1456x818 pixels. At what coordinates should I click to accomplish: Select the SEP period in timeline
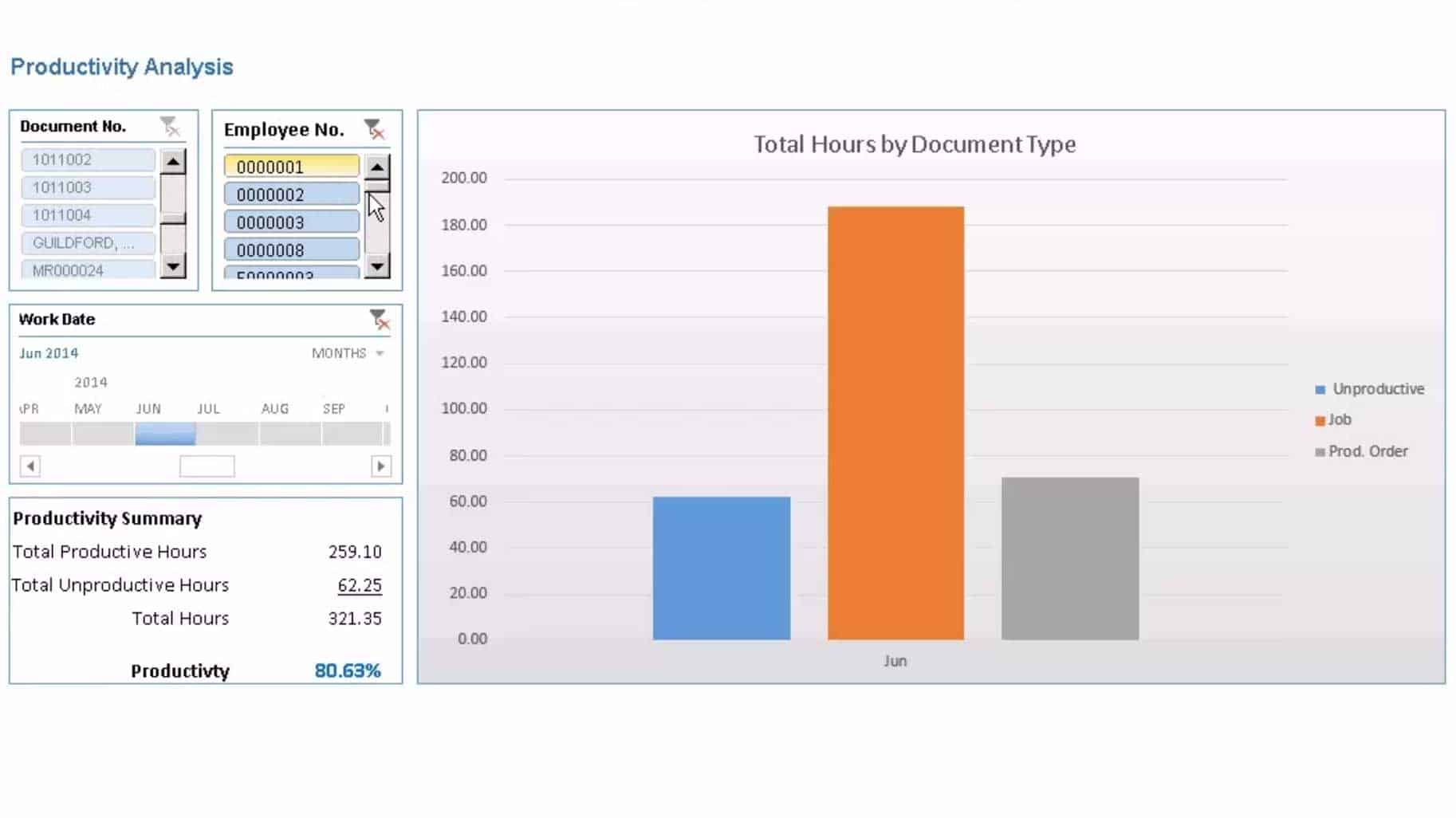pyautogui.click(x=352, y=434)
